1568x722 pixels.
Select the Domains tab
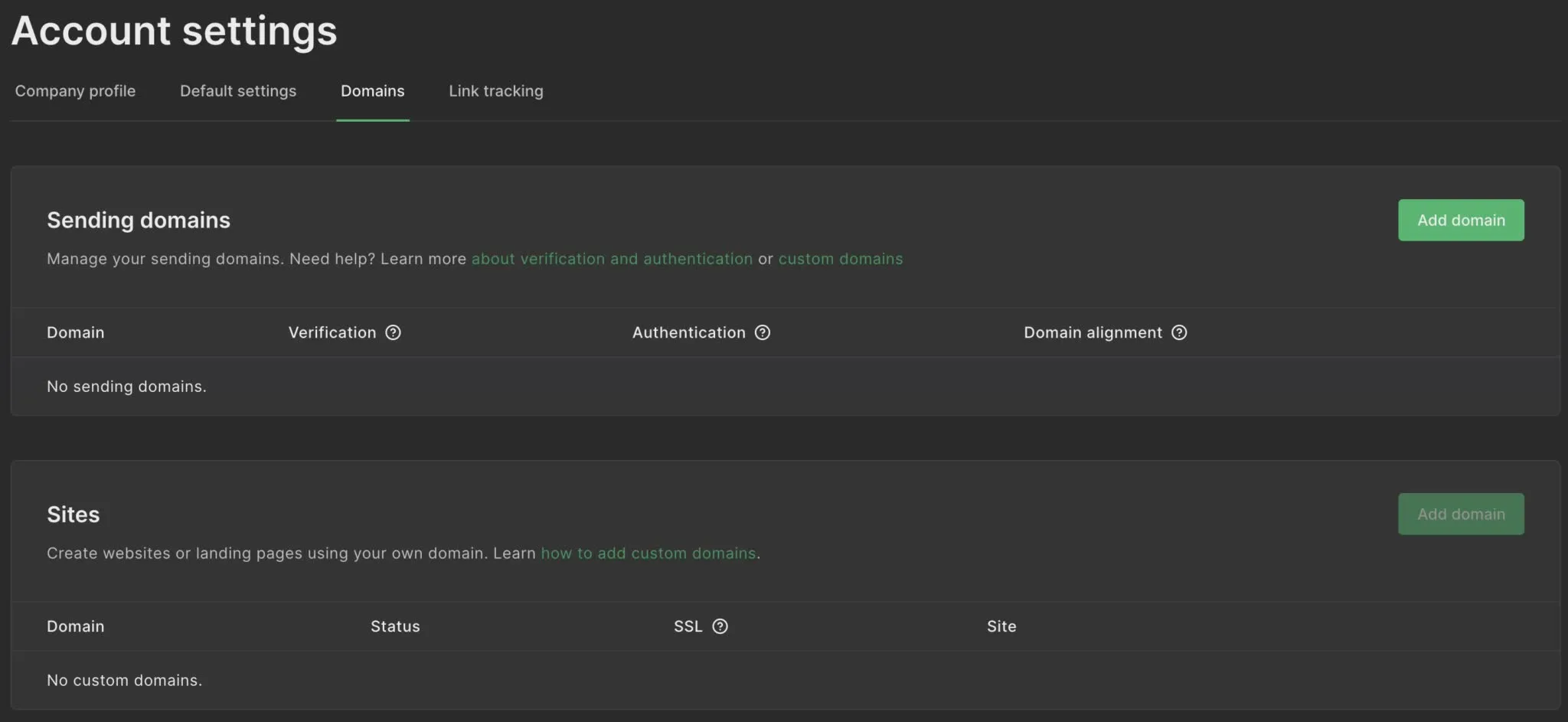372,91
